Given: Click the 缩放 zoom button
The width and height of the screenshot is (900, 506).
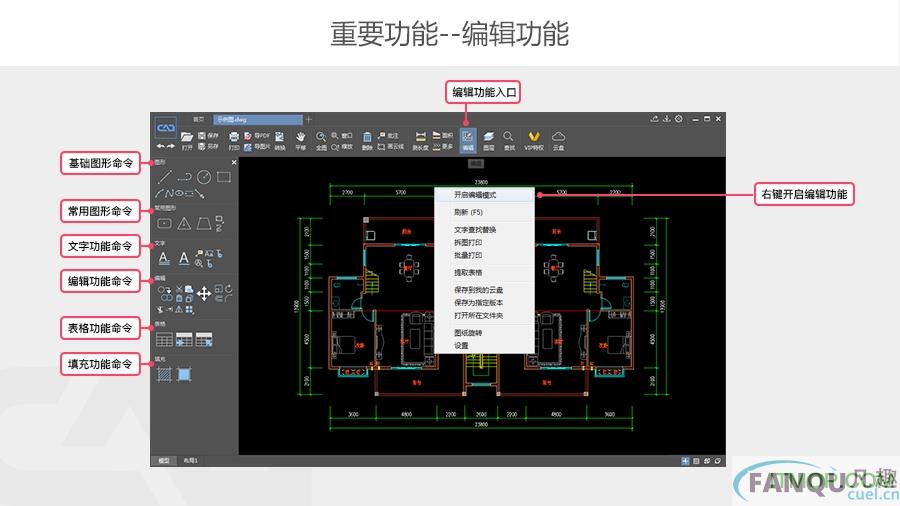Looking at the screenshot, I should tap(342, 147).
